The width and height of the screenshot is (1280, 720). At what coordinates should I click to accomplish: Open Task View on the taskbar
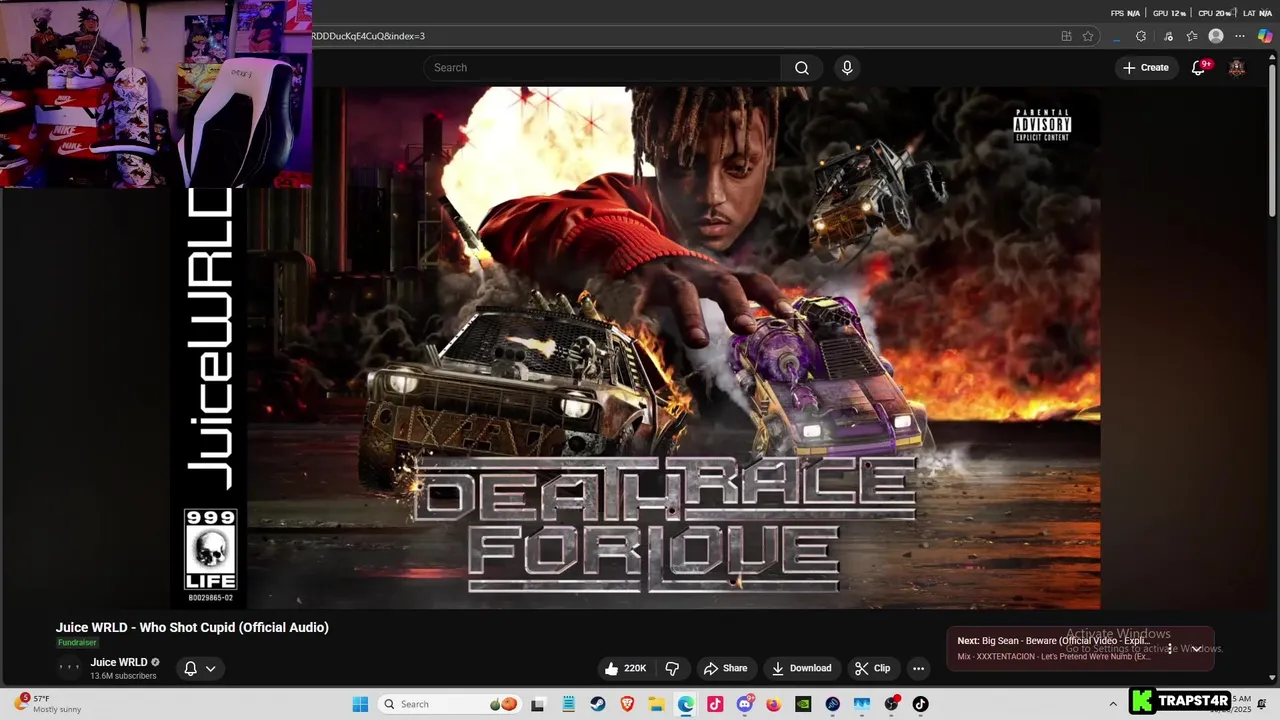[x=538, y=704]
